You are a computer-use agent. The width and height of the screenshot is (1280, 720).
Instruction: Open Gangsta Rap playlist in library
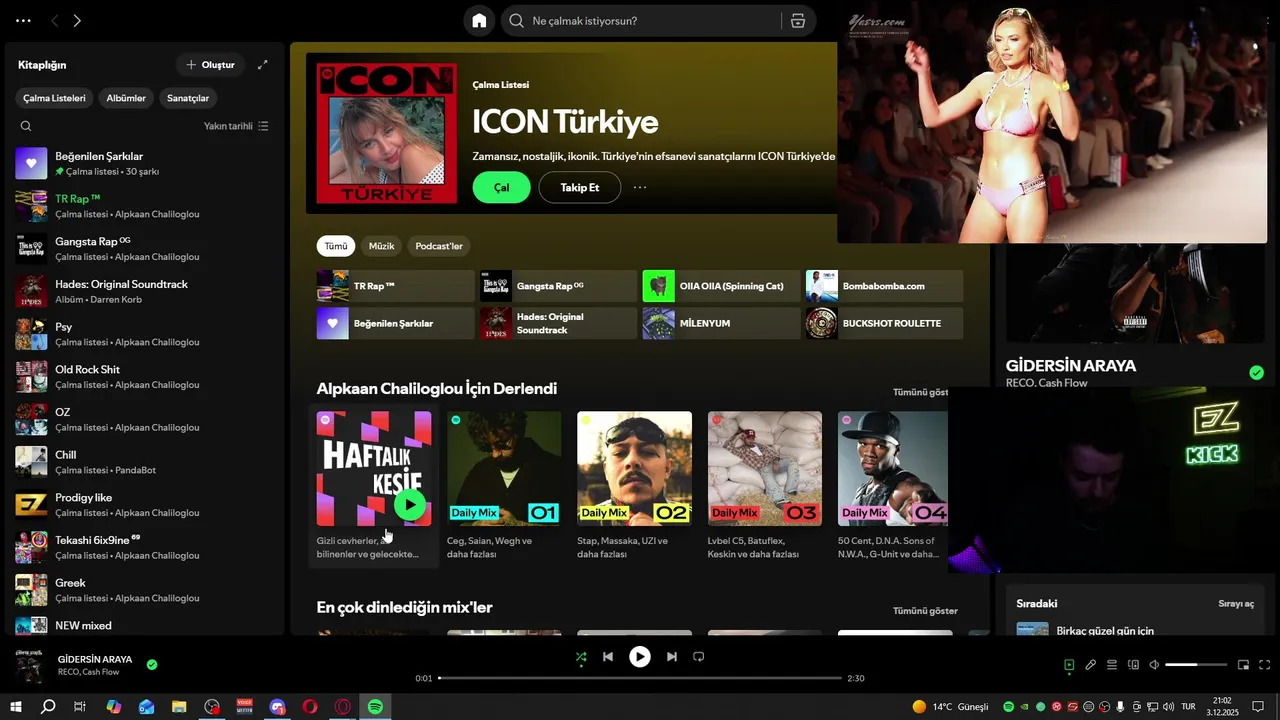pyautogui.click(x=145, y=248)
